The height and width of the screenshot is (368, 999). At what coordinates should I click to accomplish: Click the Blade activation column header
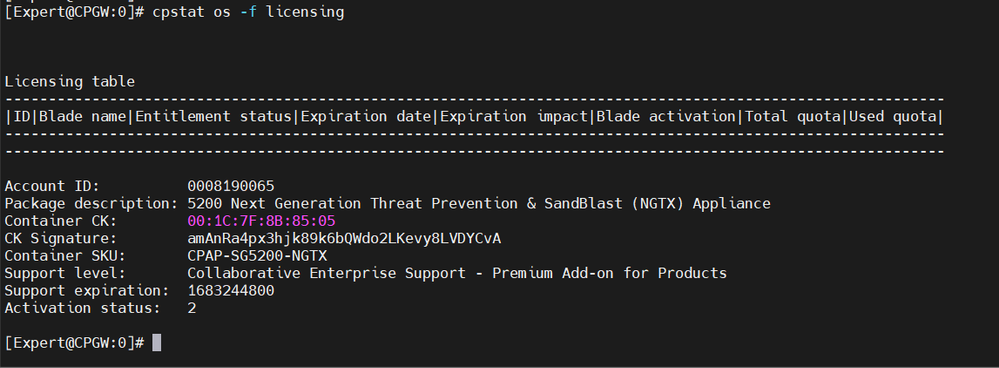click(x=666, y=117)
